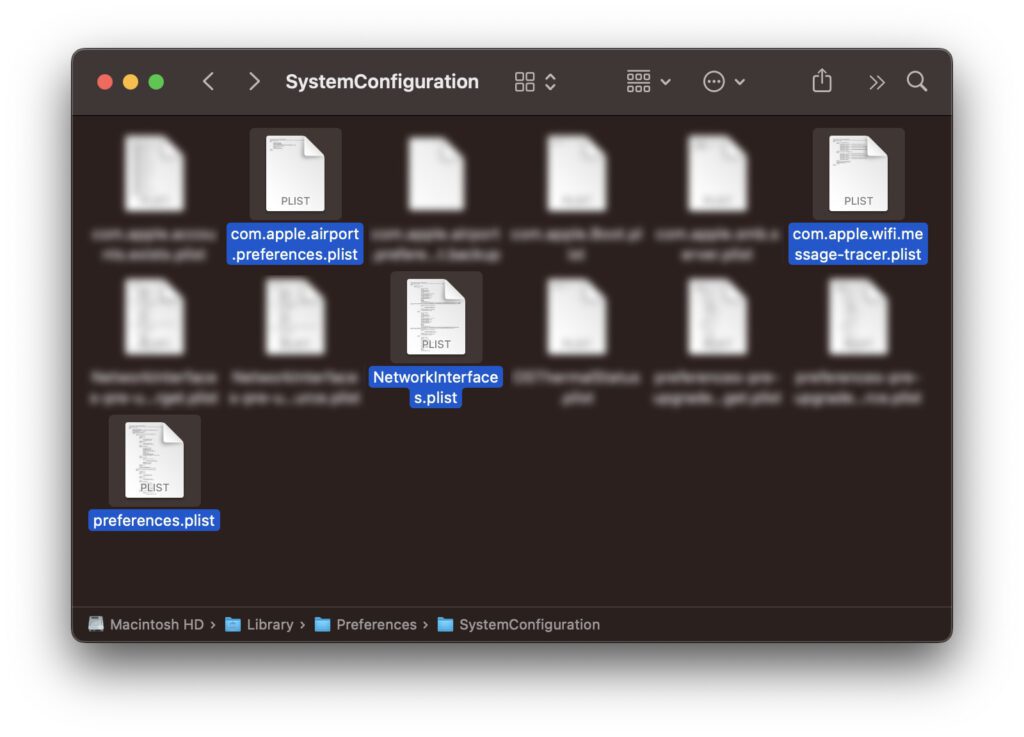Click SystemConfiguration in the path bar
Image resolution: width=1024 pixels, height=737 pixels.
tap(528, 624)
